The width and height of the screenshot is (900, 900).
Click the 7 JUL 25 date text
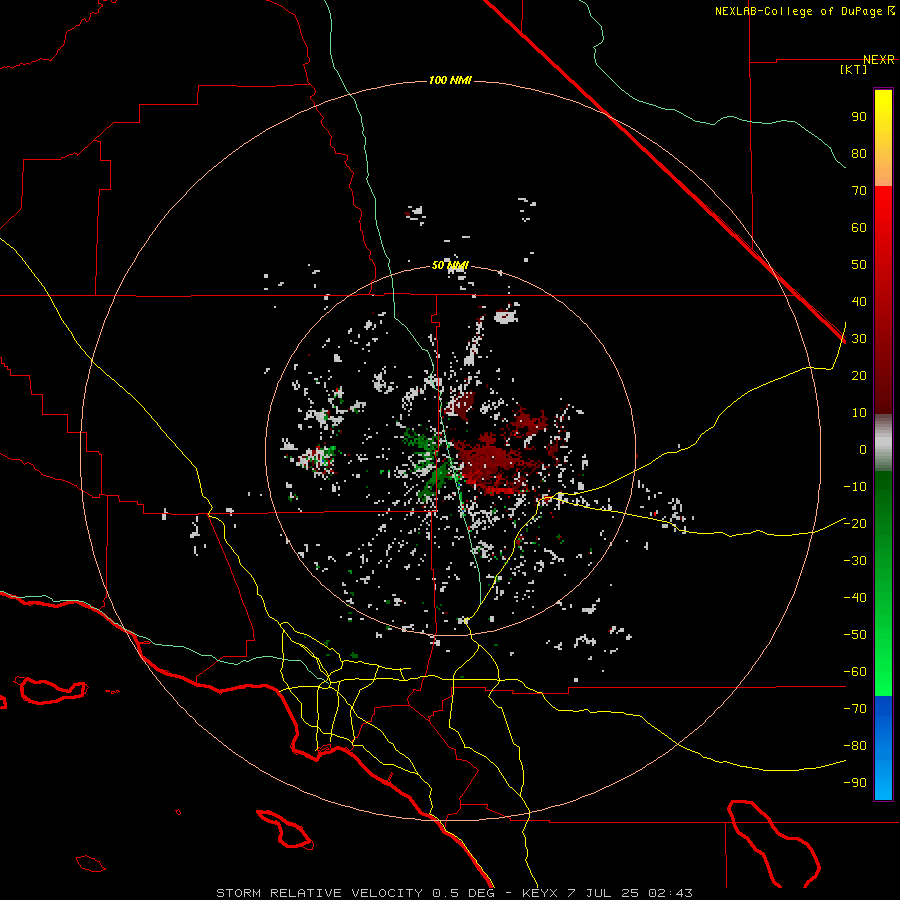tap(603, 893)
